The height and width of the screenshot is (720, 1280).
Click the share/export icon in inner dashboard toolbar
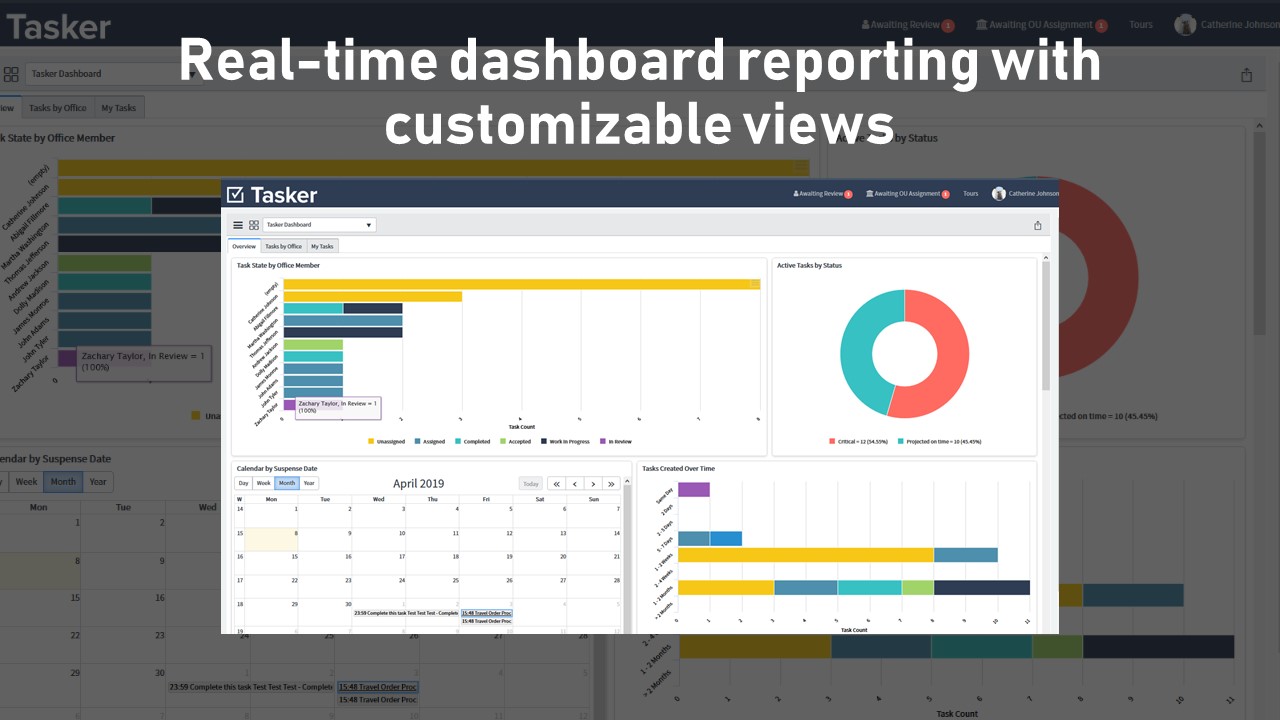[1038, 225]
